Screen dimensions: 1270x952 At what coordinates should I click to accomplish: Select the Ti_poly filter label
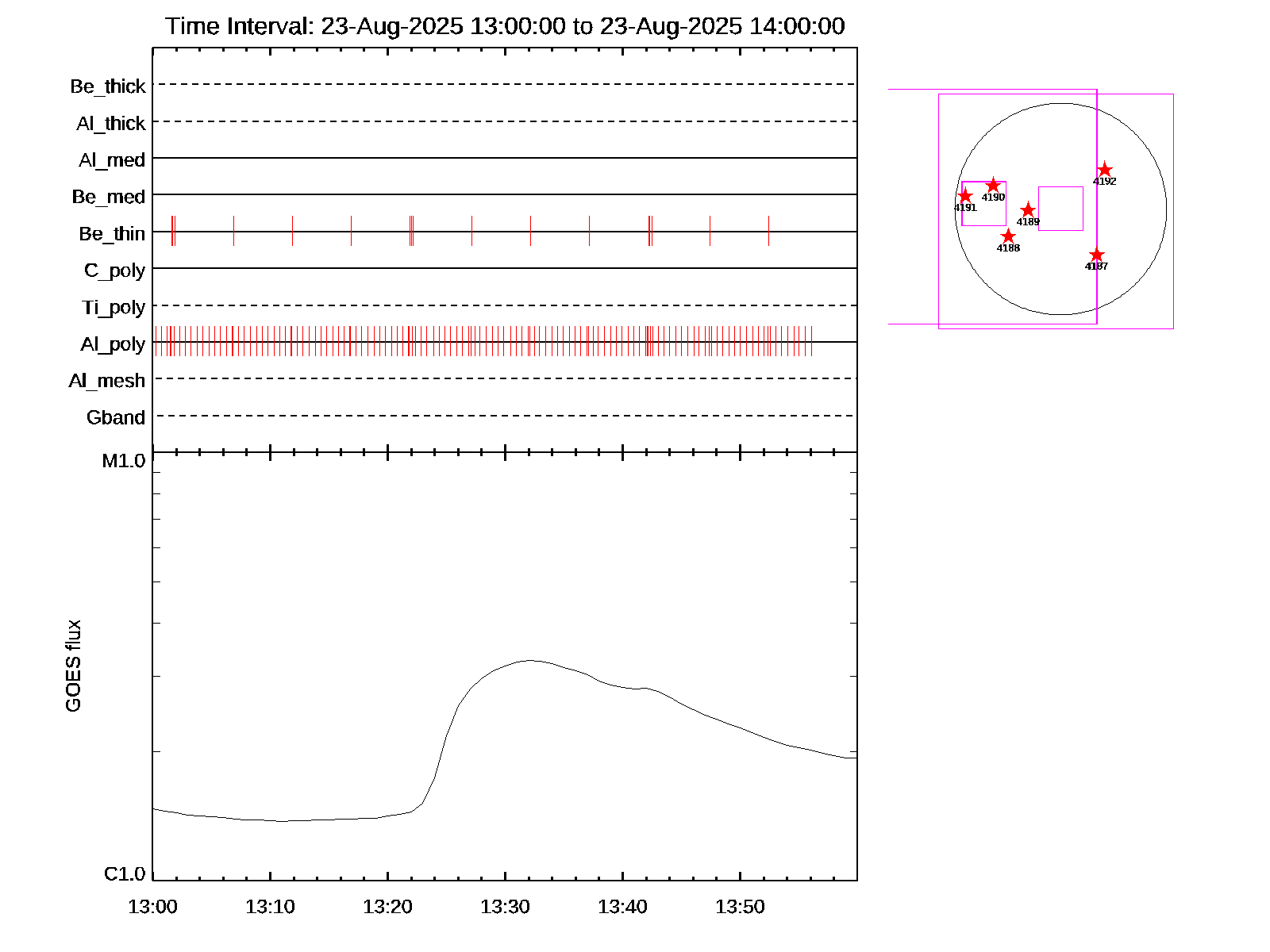click(x=114, y=307)
